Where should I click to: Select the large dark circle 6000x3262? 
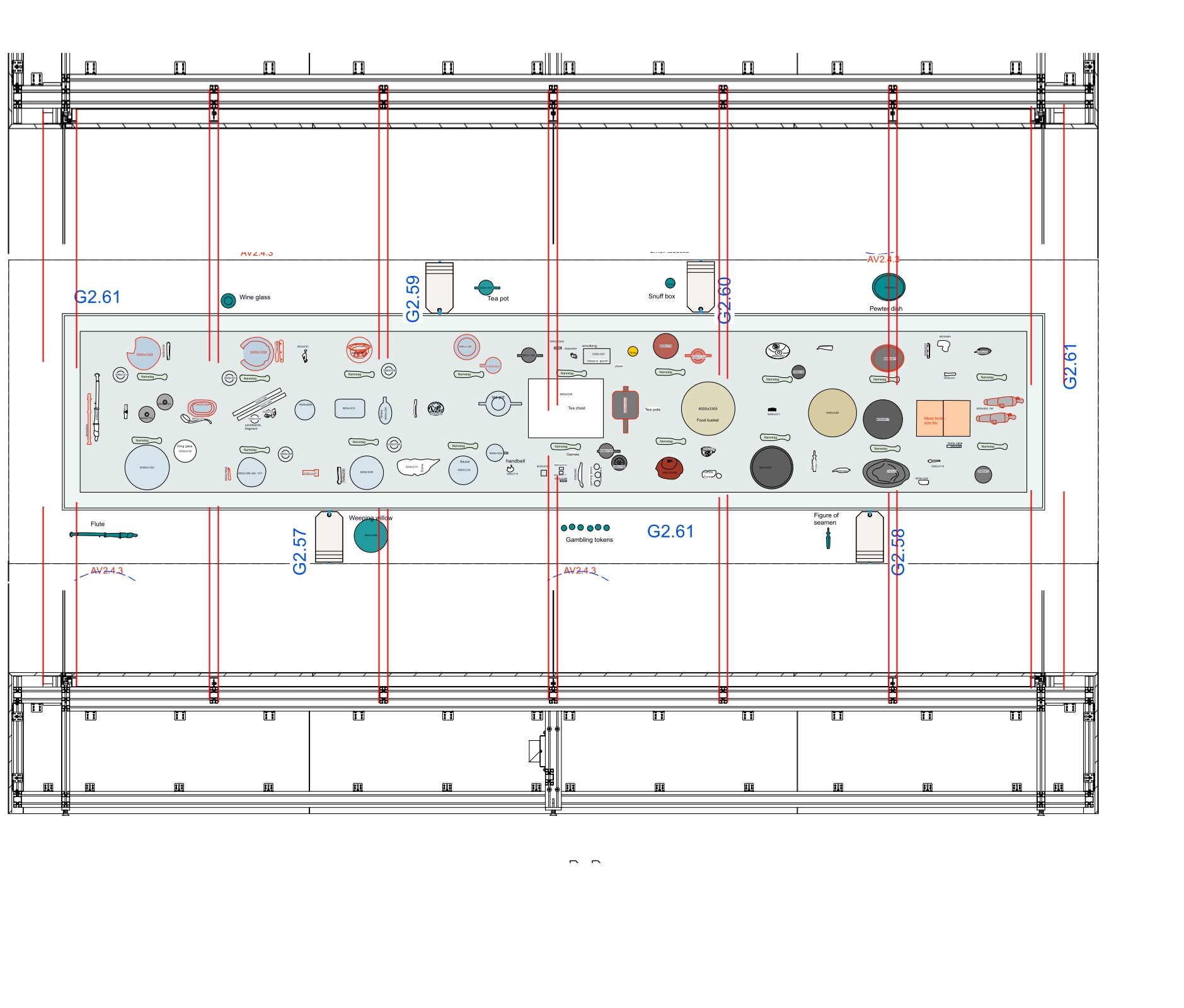pos(771,467)
